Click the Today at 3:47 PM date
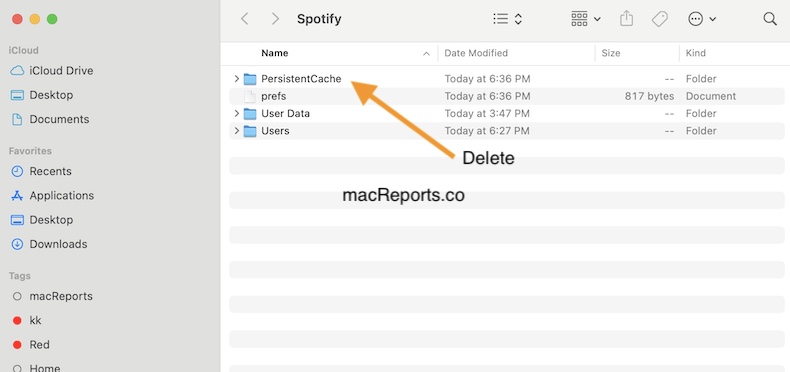 pos(487,113)
